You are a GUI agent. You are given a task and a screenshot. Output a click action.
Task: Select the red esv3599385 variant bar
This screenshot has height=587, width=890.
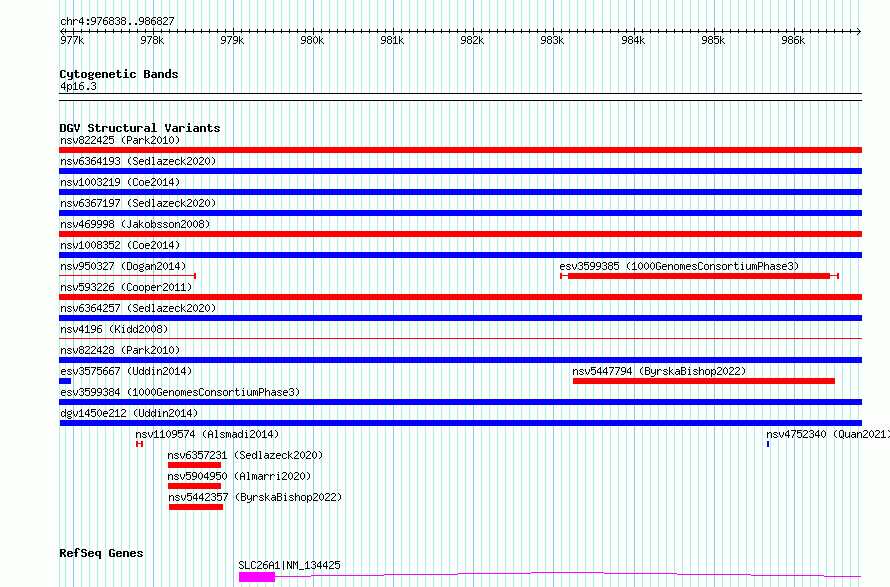699,276
